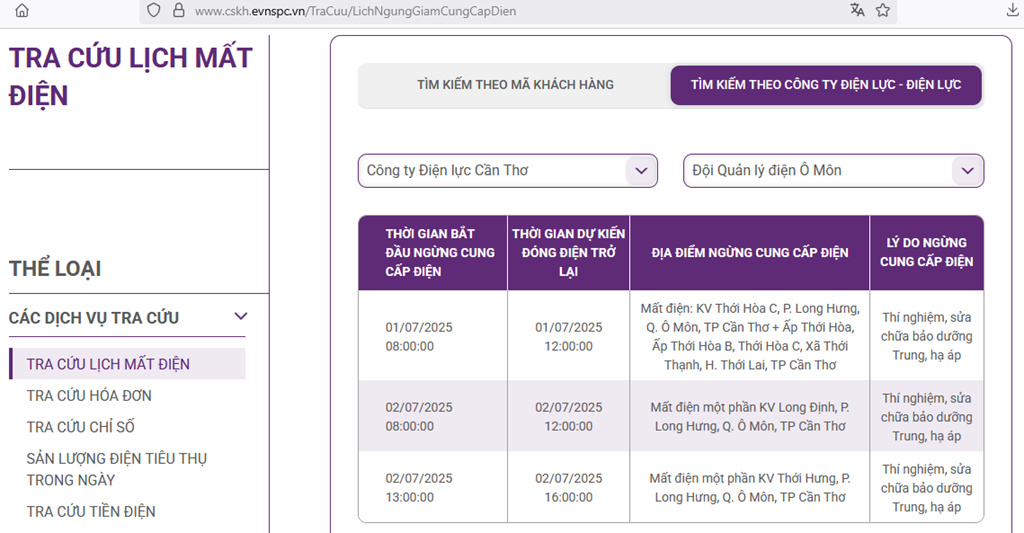Bookmark this page with the star icon
The height and width of the screenshot is (533, 1024).
(x=883, y=11)
